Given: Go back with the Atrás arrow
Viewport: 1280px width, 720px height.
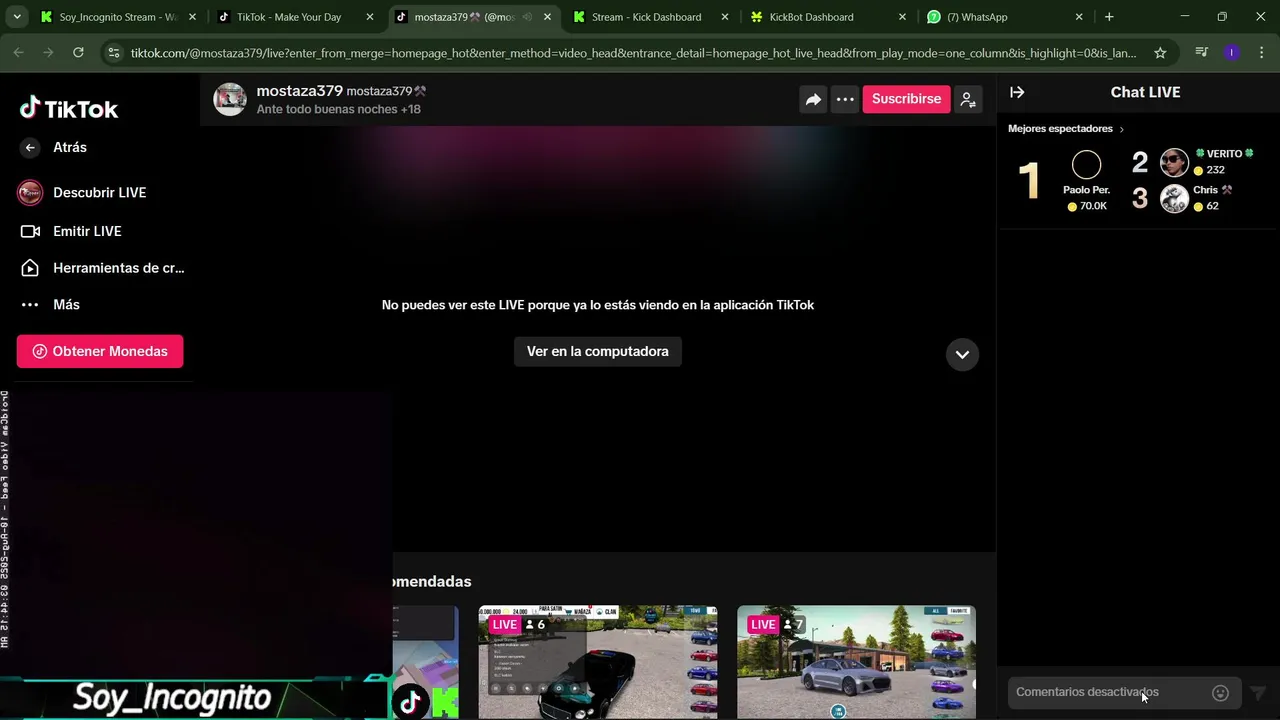Looking at the screenshot, I should coord(30,147).
